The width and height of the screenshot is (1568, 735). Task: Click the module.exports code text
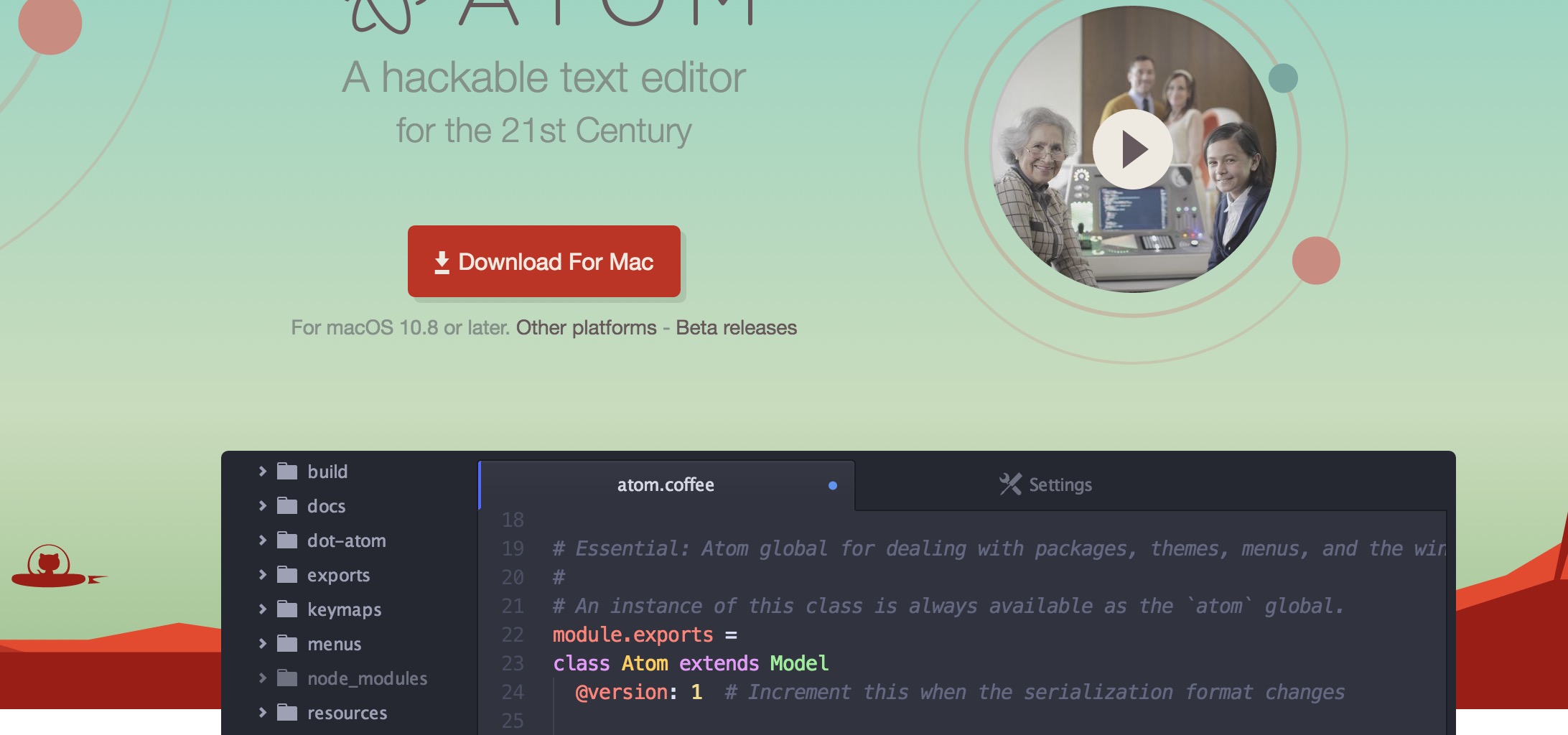click(x=633, y=635)
